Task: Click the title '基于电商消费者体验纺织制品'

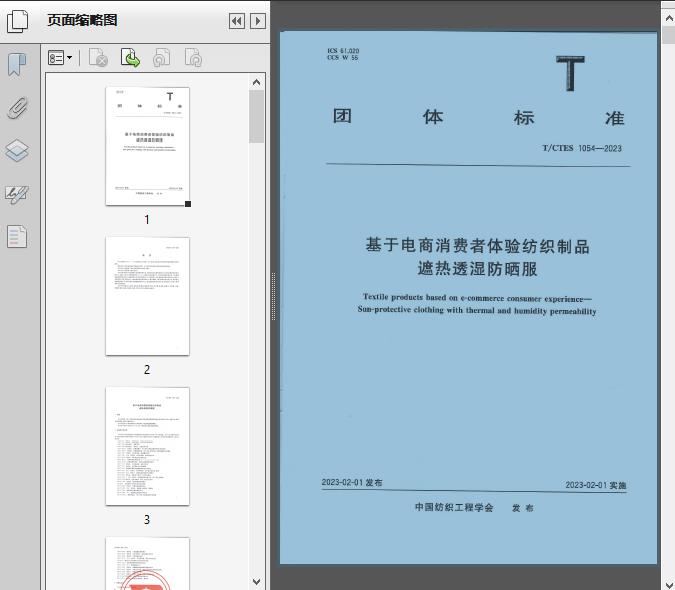Action: point(477,246)
